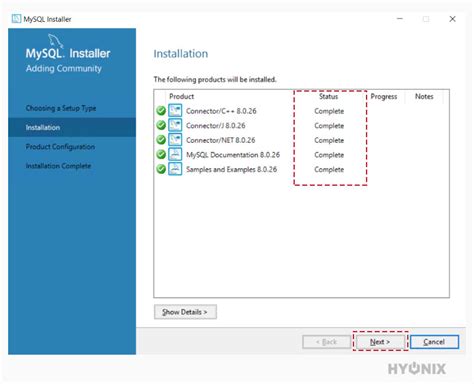
Task: Click the product icon for Connector/NET 8.0.26
Action: [175, 140]
